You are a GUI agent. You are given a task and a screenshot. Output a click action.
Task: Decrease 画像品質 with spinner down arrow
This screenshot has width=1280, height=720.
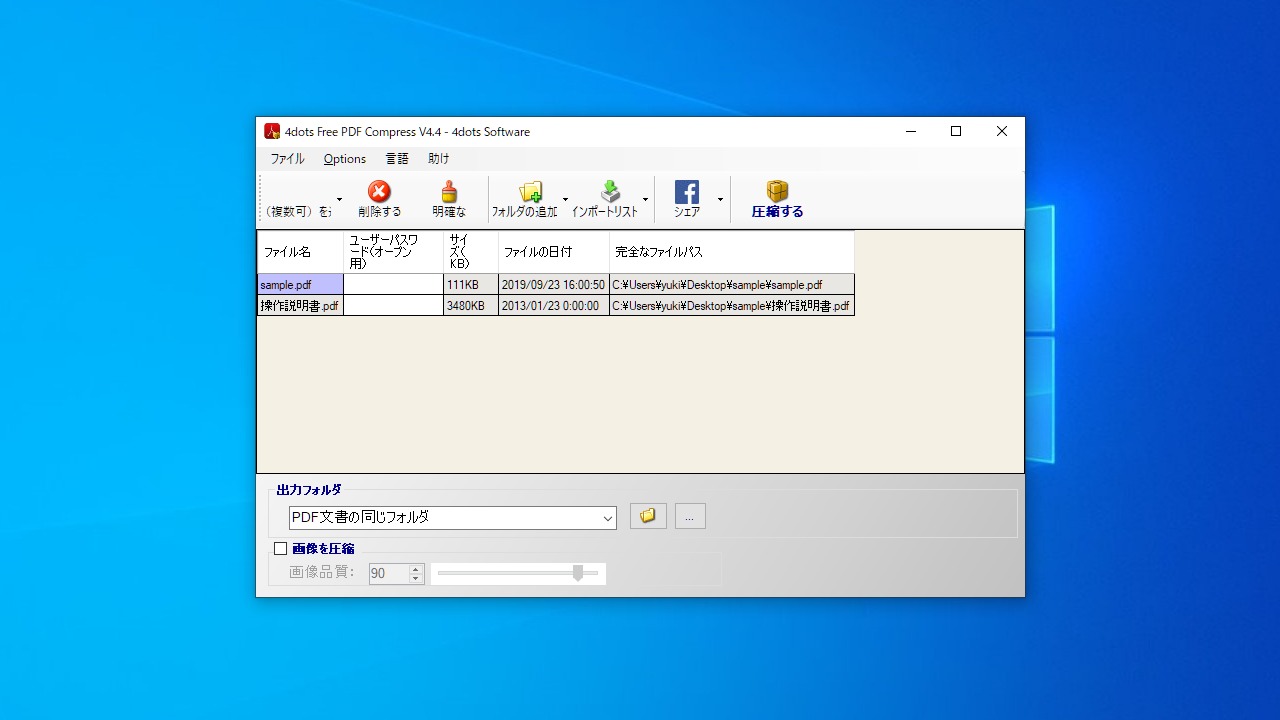(416, 579)
